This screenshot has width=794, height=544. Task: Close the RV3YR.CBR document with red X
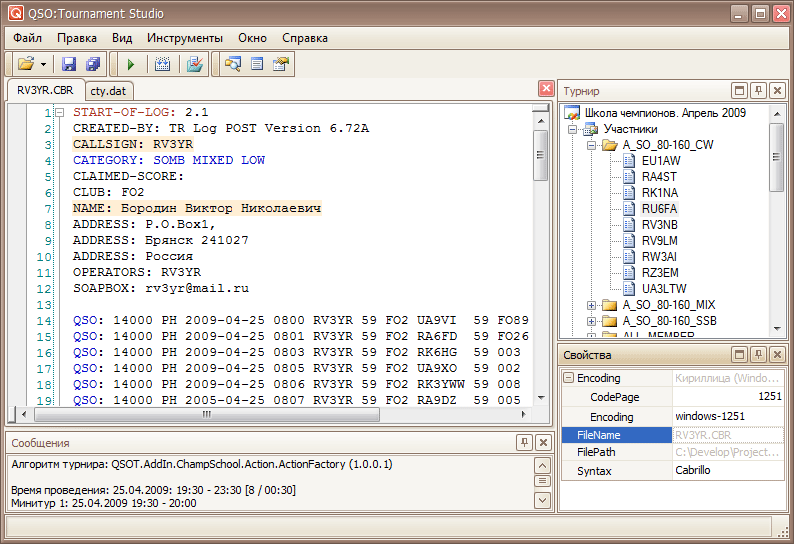point(546,88)
